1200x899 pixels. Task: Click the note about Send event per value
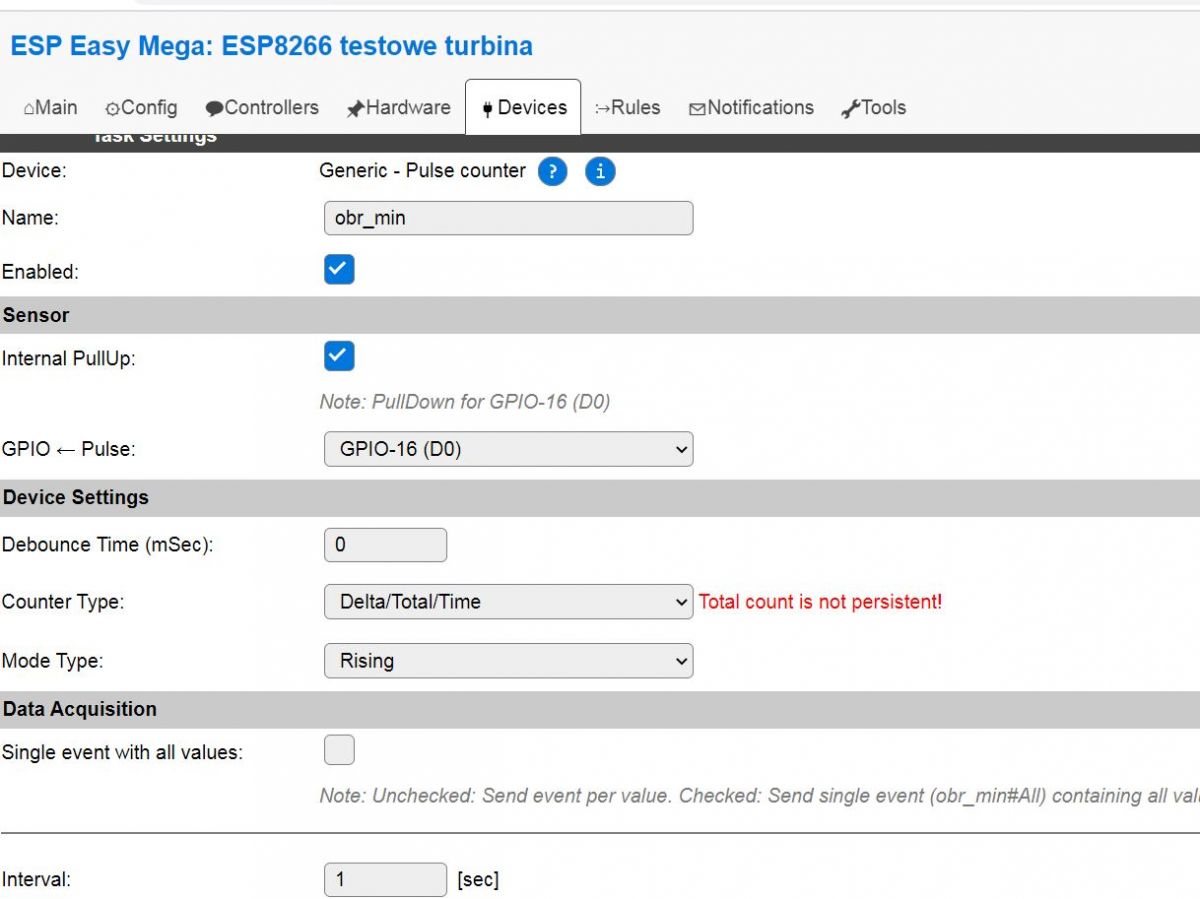pyautogui.click(x=759, y=796)
